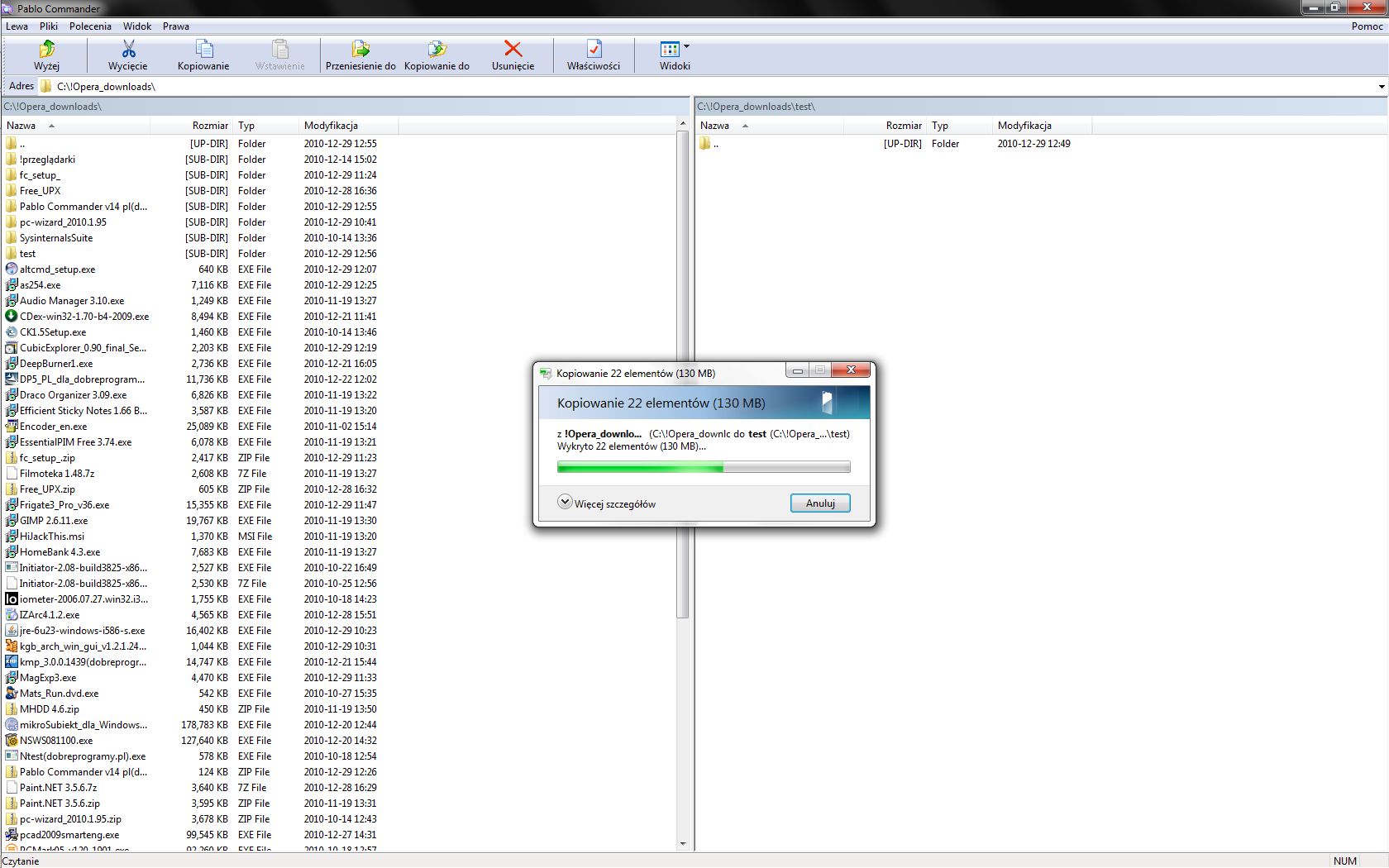Viewport: 1389px width, 868px height.
Task: Click the Mats_Run.dvd.exe file icon
Action: click(12, 694)
